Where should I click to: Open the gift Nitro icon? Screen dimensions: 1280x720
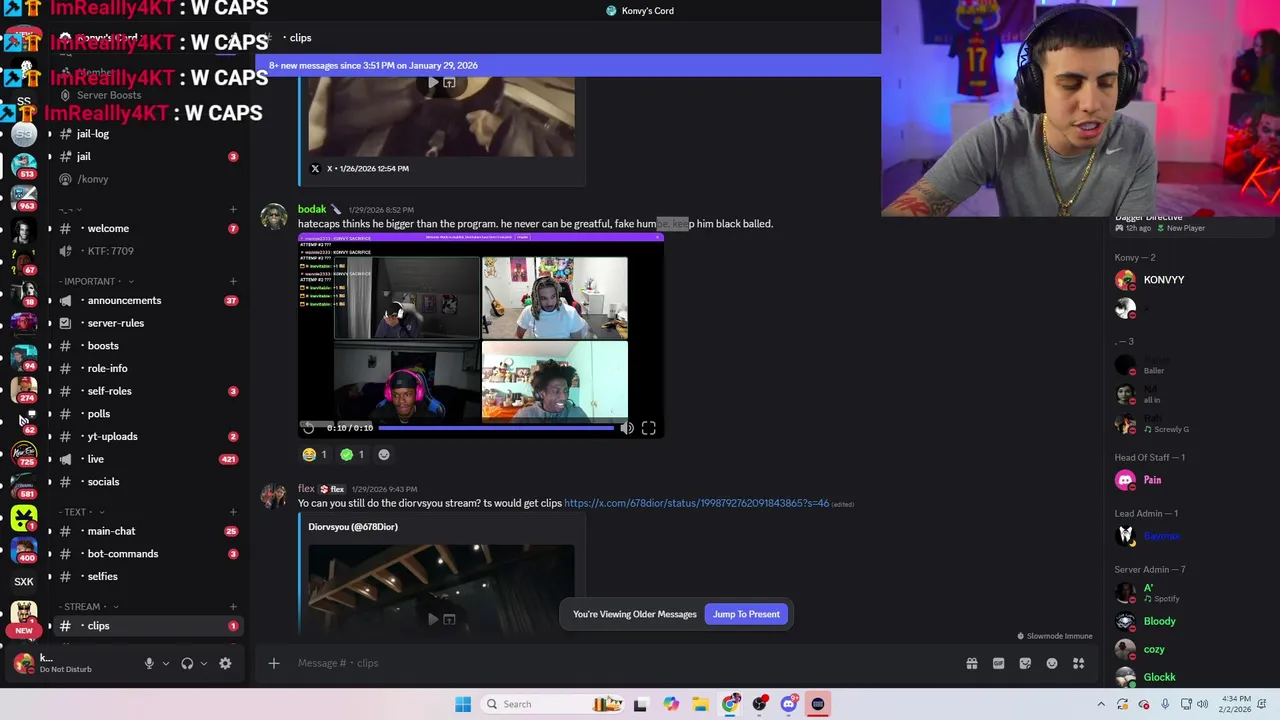tap(971, 663)
